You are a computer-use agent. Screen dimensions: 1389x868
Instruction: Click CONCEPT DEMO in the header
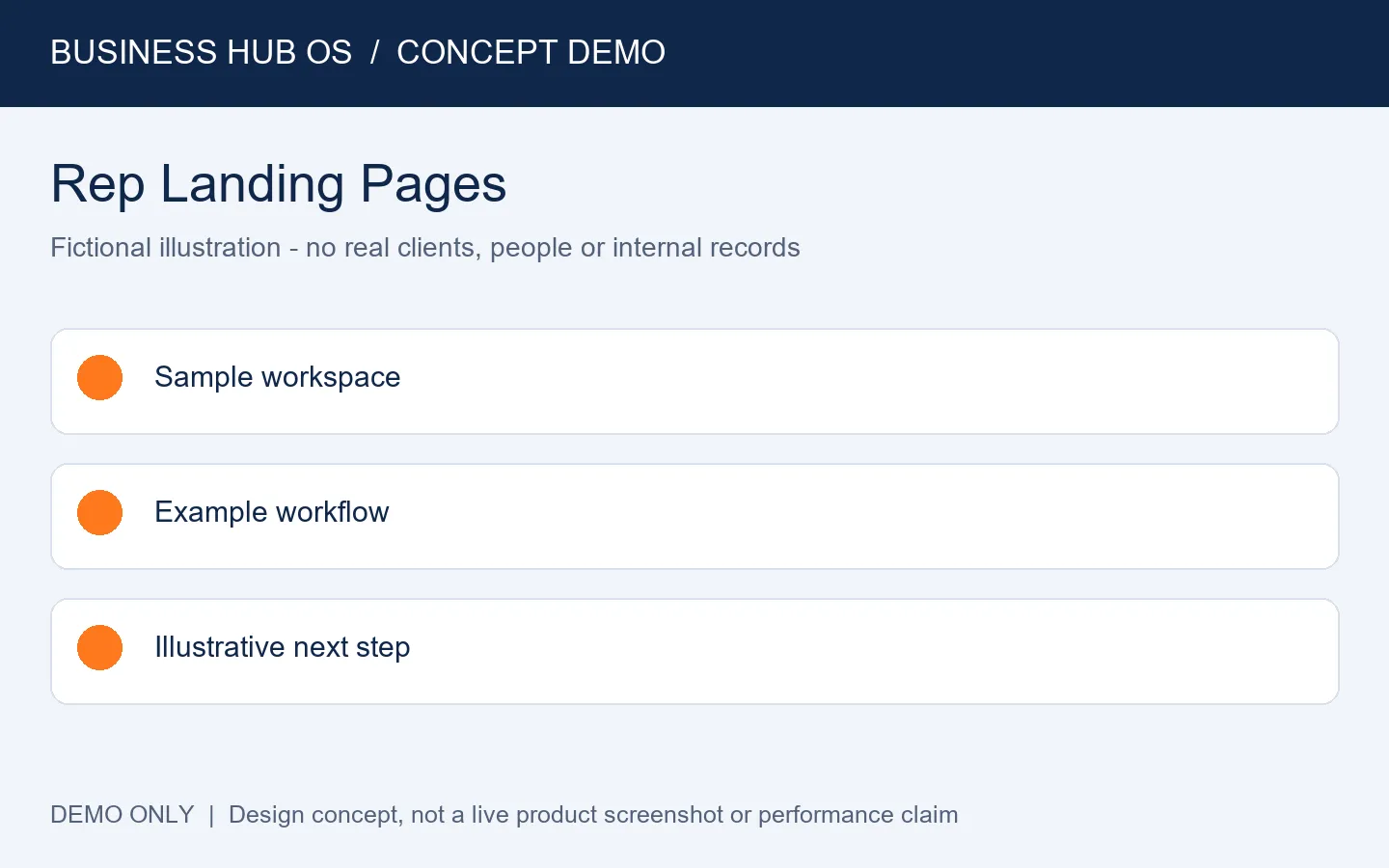pos(531,52)
